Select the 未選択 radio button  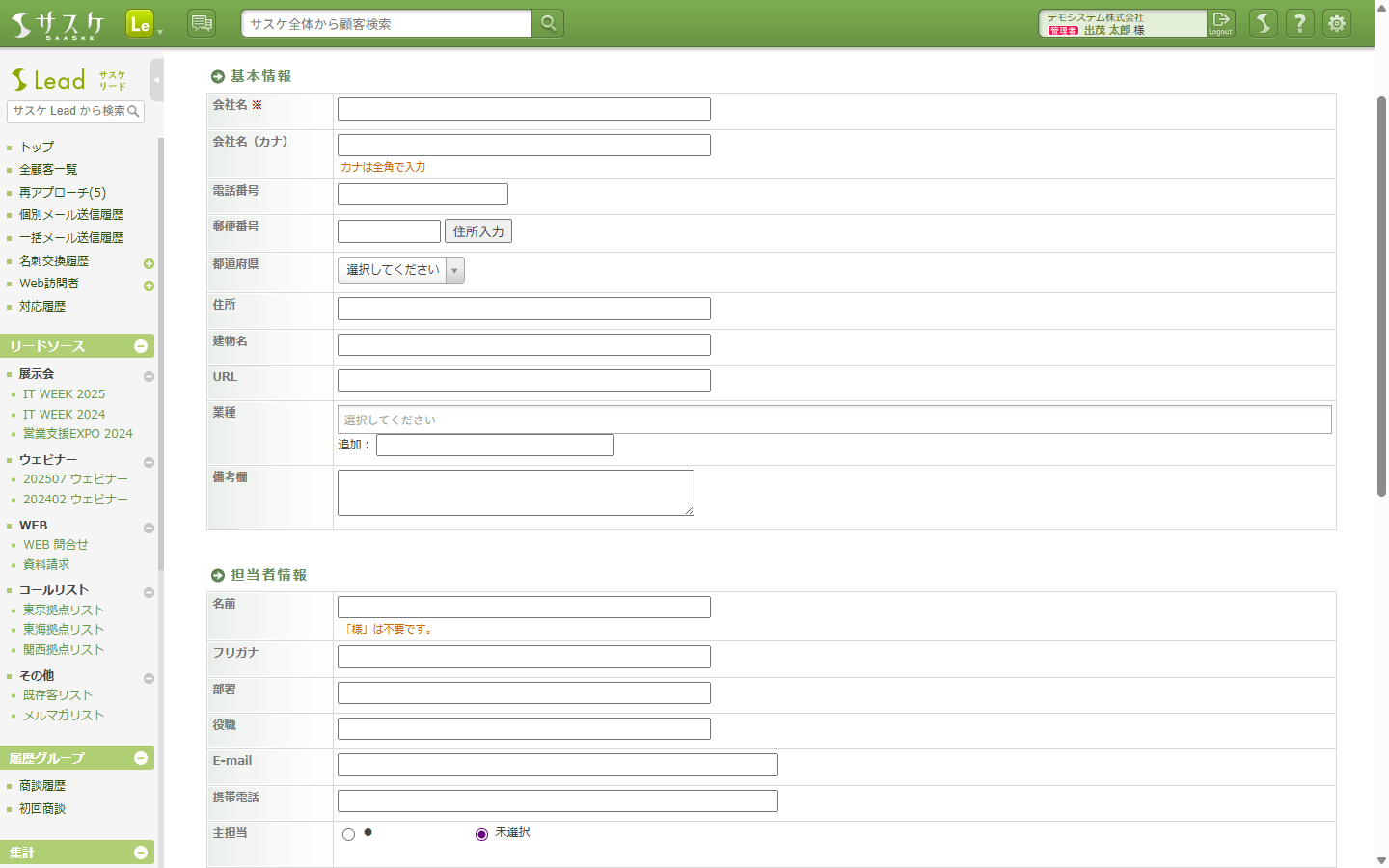click(481, 834)
